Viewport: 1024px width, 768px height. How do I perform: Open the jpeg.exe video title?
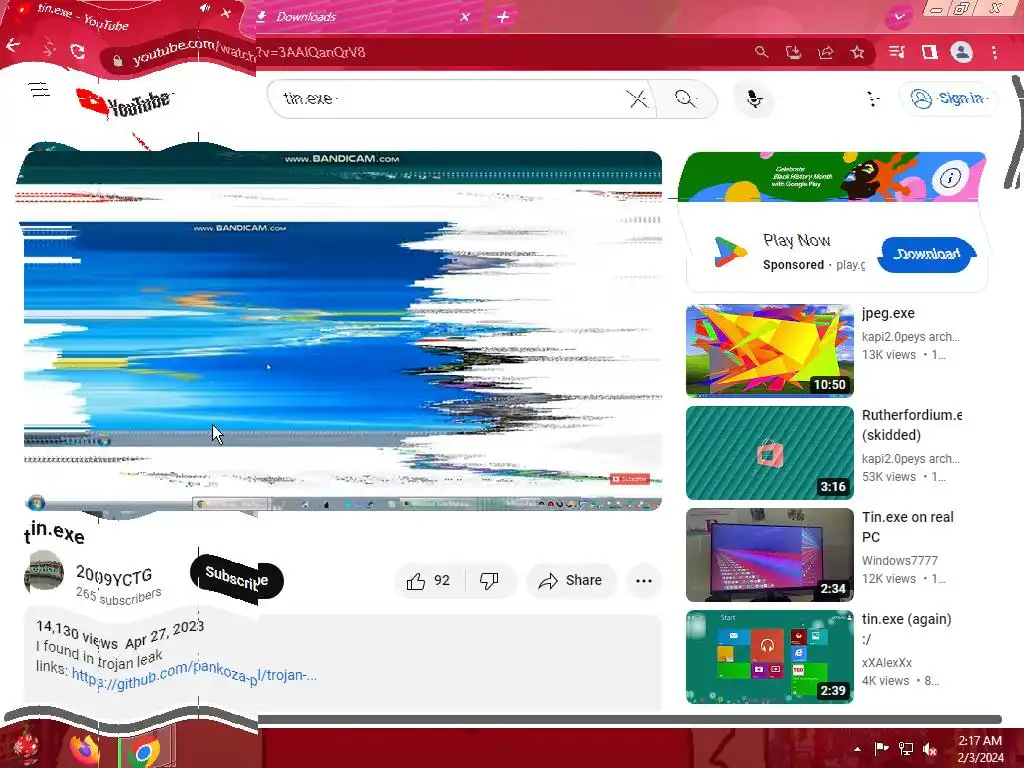(x=888, y=313)
